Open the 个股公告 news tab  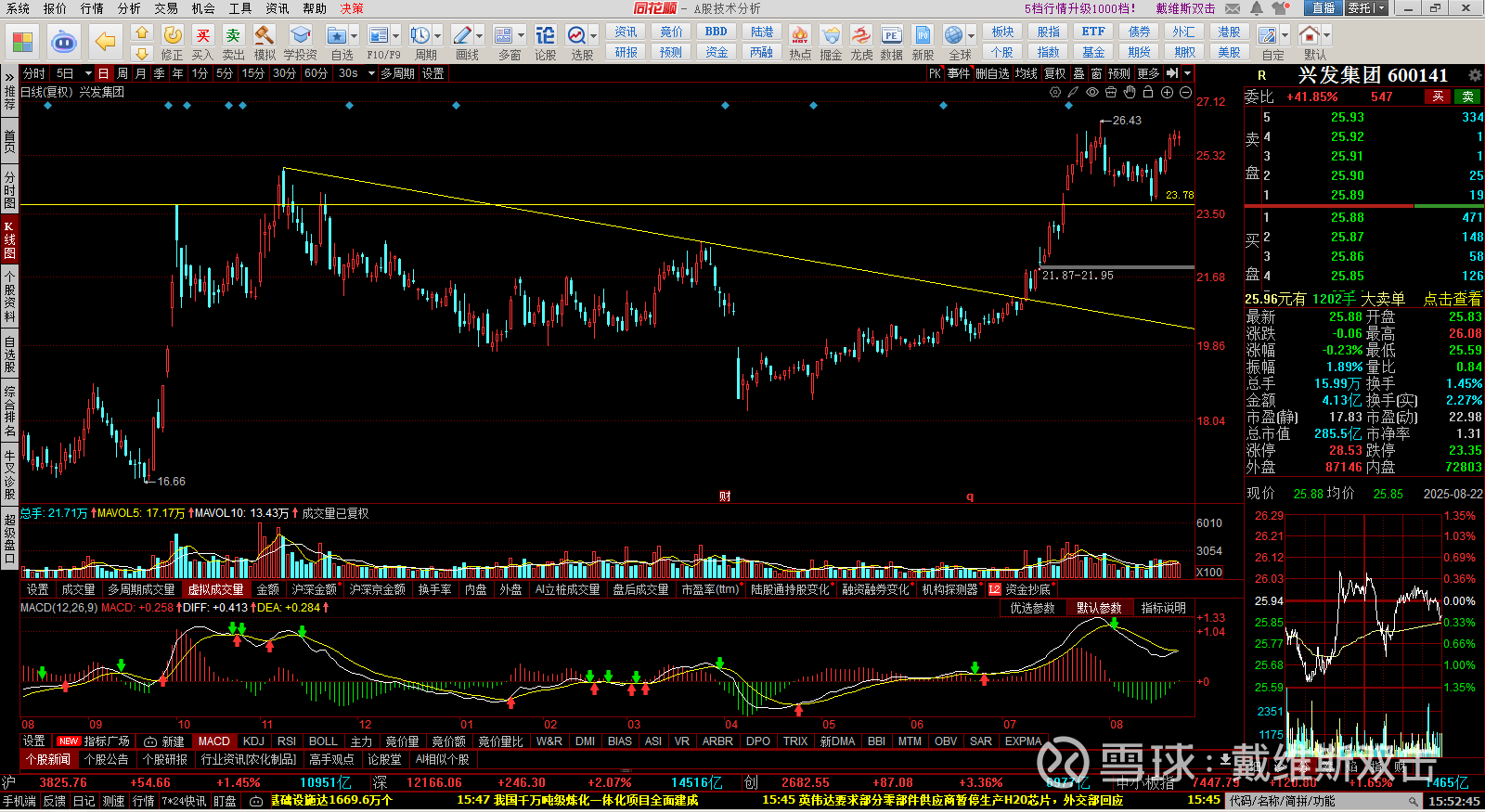(x=106, y=759)
